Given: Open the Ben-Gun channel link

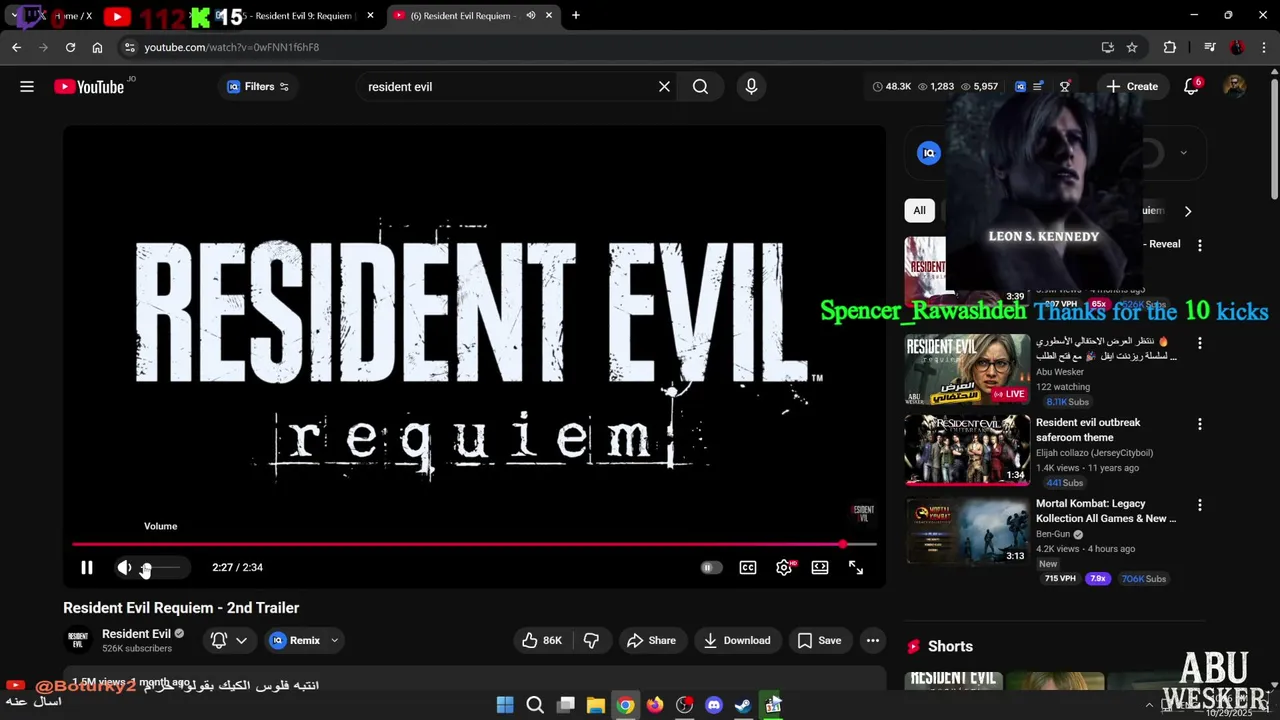Looking at the screenshot, I should (1053, 534).
